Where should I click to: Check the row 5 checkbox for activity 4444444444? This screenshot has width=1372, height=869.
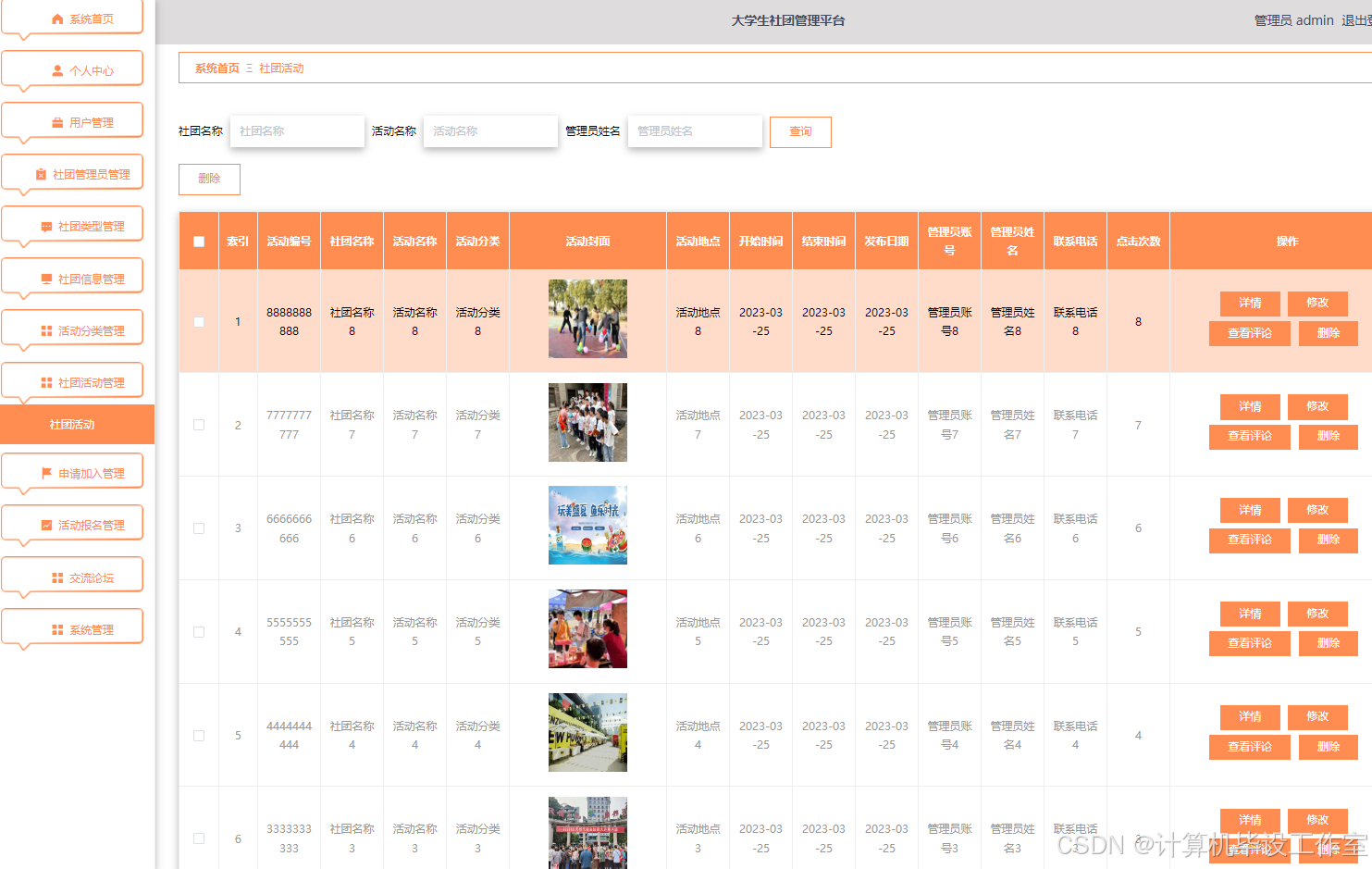click(x=199, y=736)
